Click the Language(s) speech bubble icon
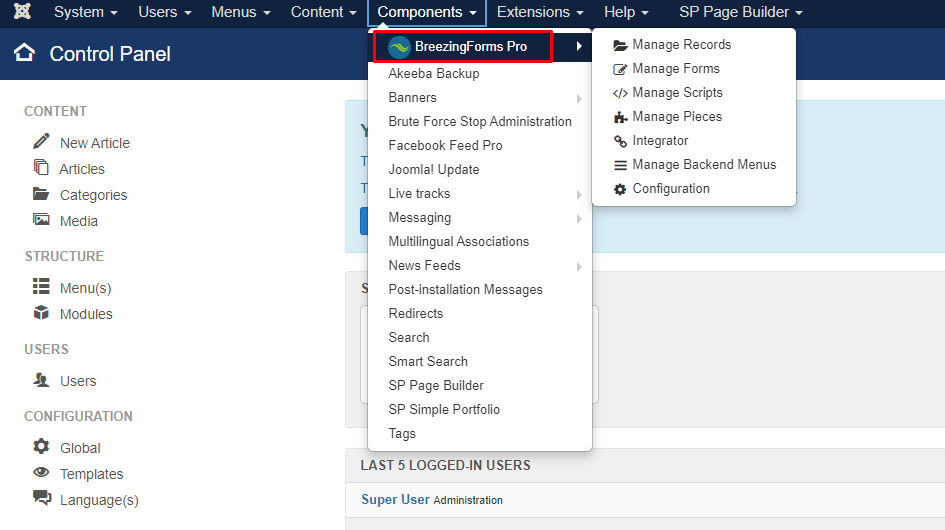The width and height of the screenshot is (945, 530). [42, 498]
